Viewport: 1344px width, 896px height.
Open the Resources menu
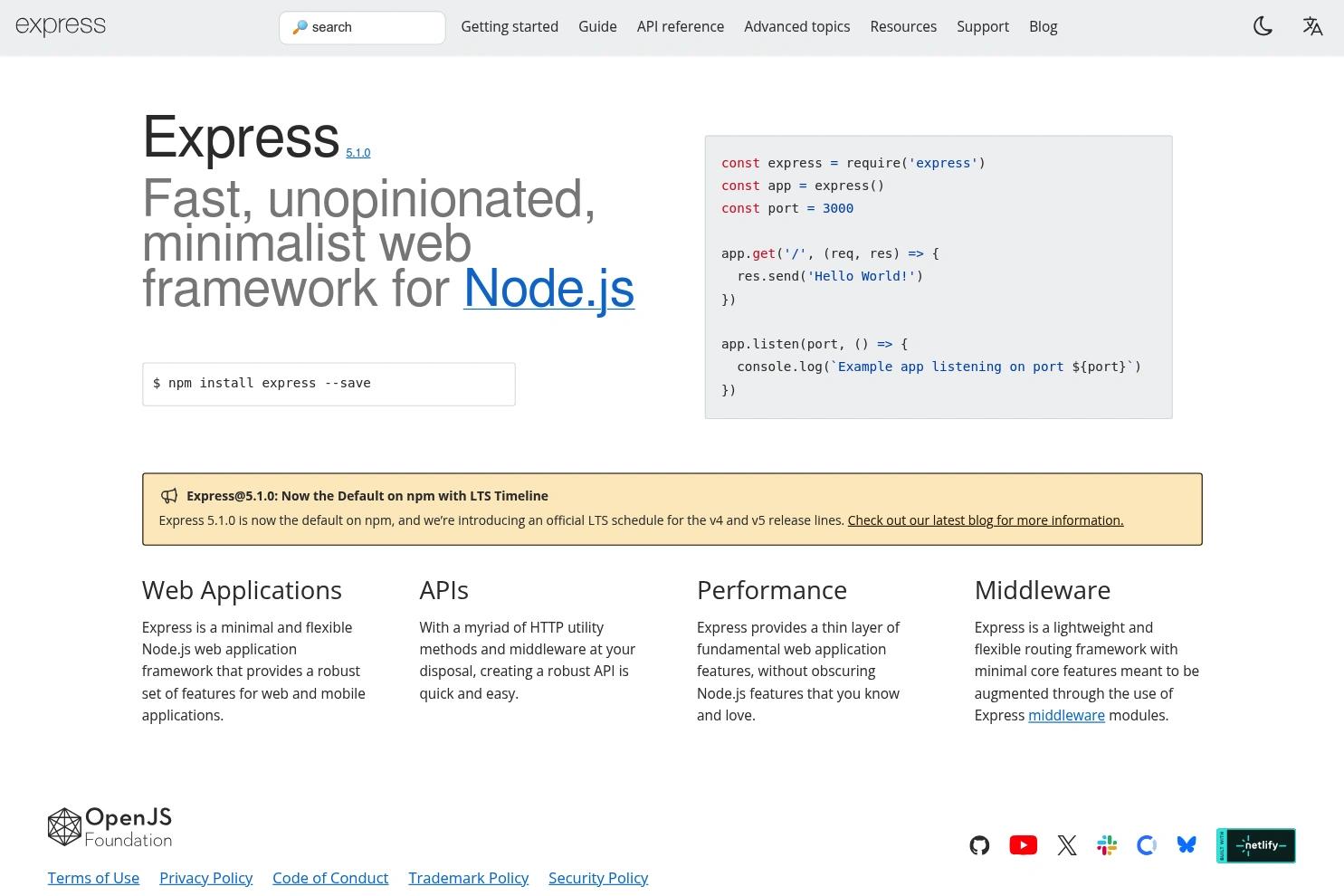point(903,26)
